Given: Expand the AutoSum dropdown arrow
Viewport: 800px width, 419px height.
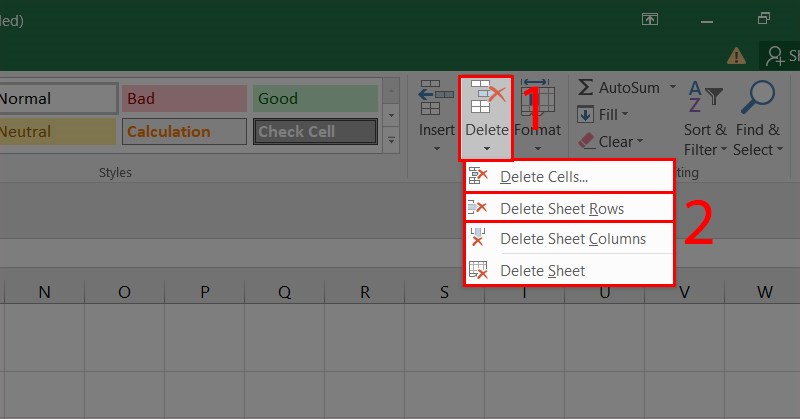Looking at the screenshot, I should pos(673,88).
